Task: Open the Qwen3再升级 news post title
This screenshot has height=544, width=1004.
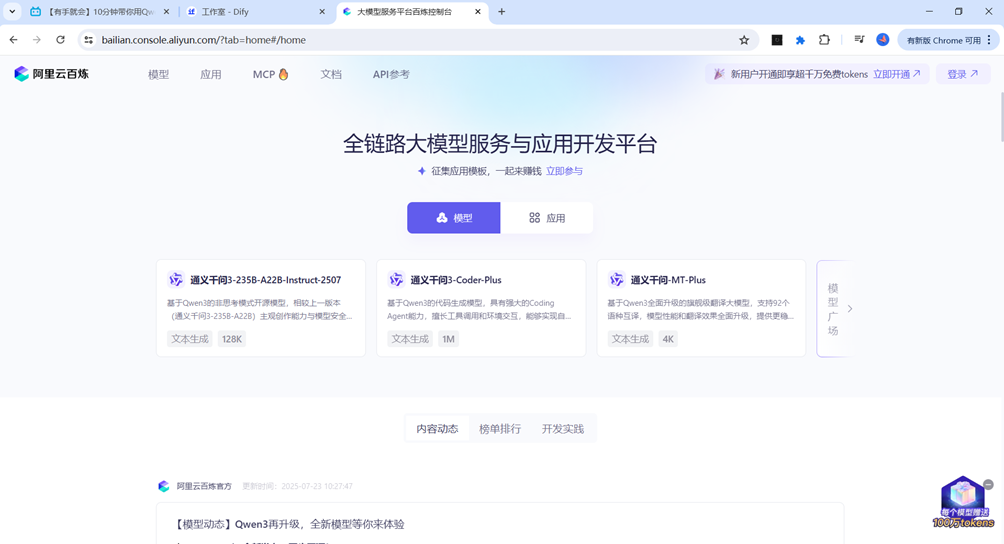Action: click(289, 524)
